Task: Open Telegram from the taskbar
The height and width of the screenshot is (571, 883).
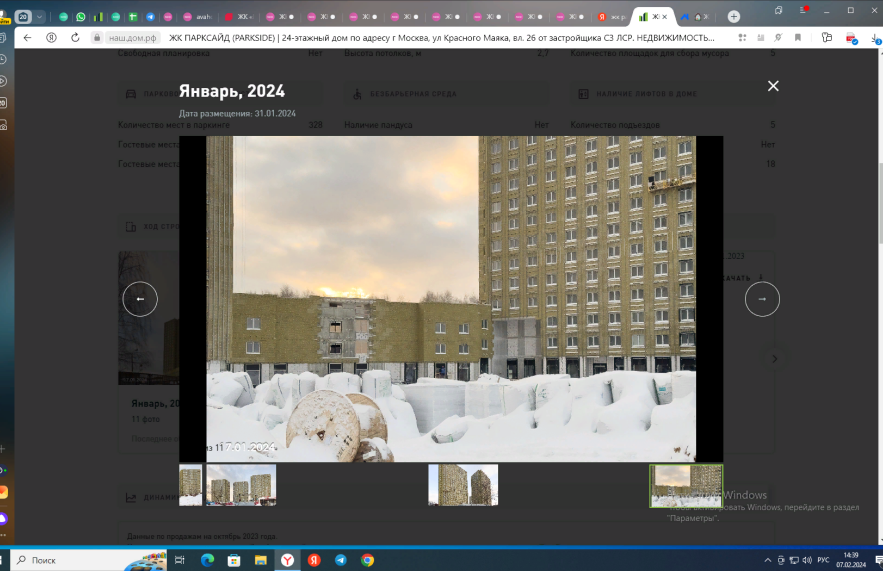Action: pos(341,560)
